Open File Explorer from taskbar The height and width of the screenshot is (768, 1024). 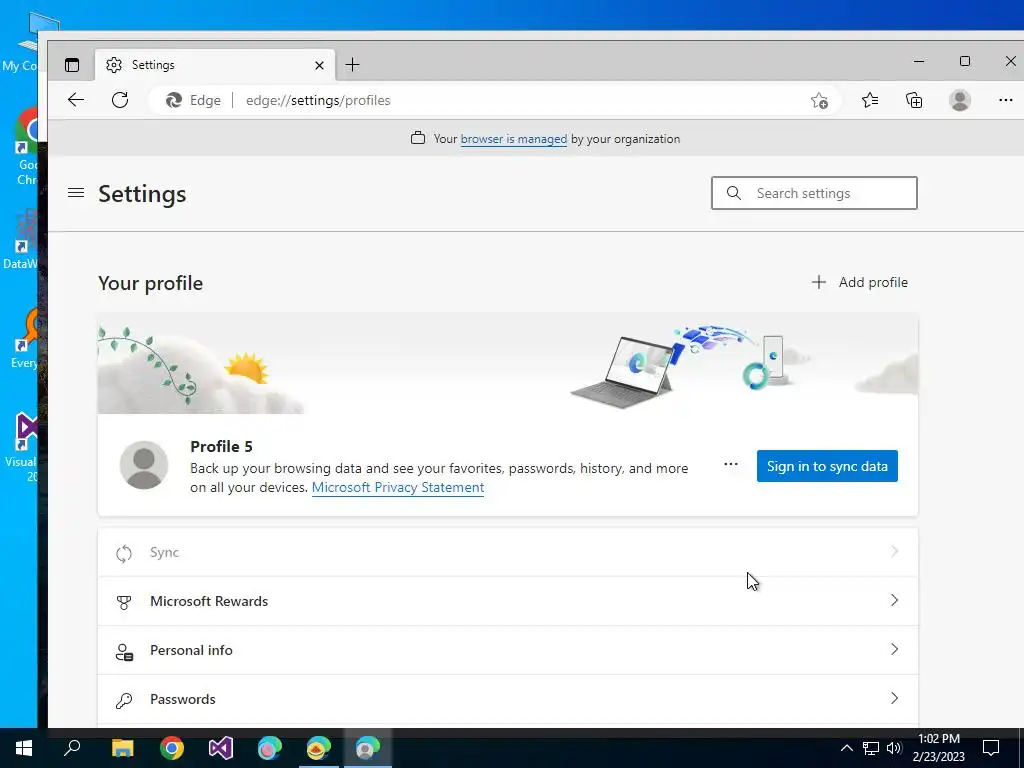click(122, 748)
